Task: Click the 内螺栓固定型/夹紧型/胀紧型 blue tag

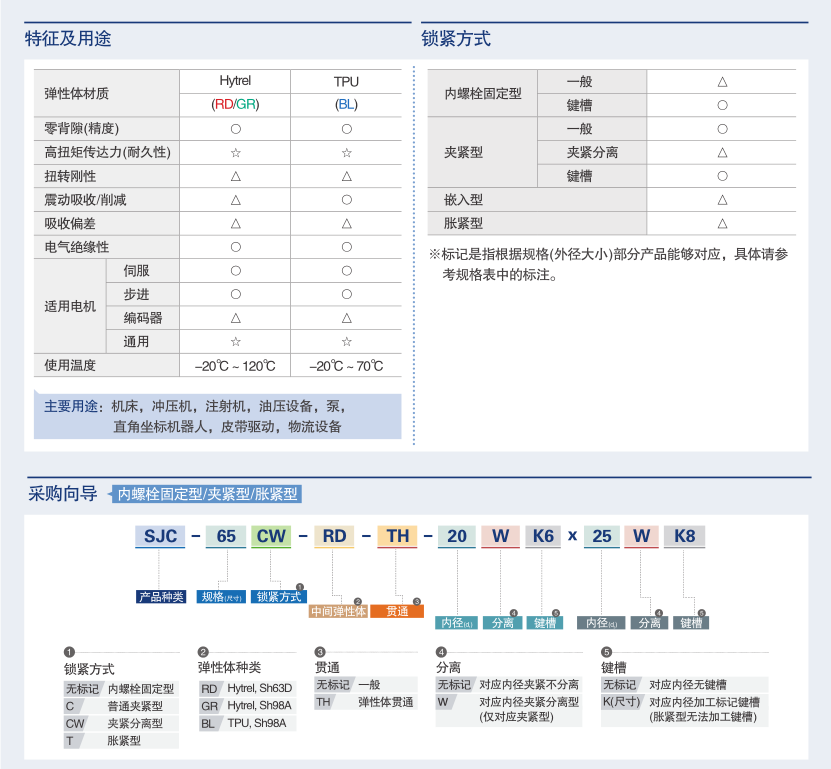Action: click(206, 494)
